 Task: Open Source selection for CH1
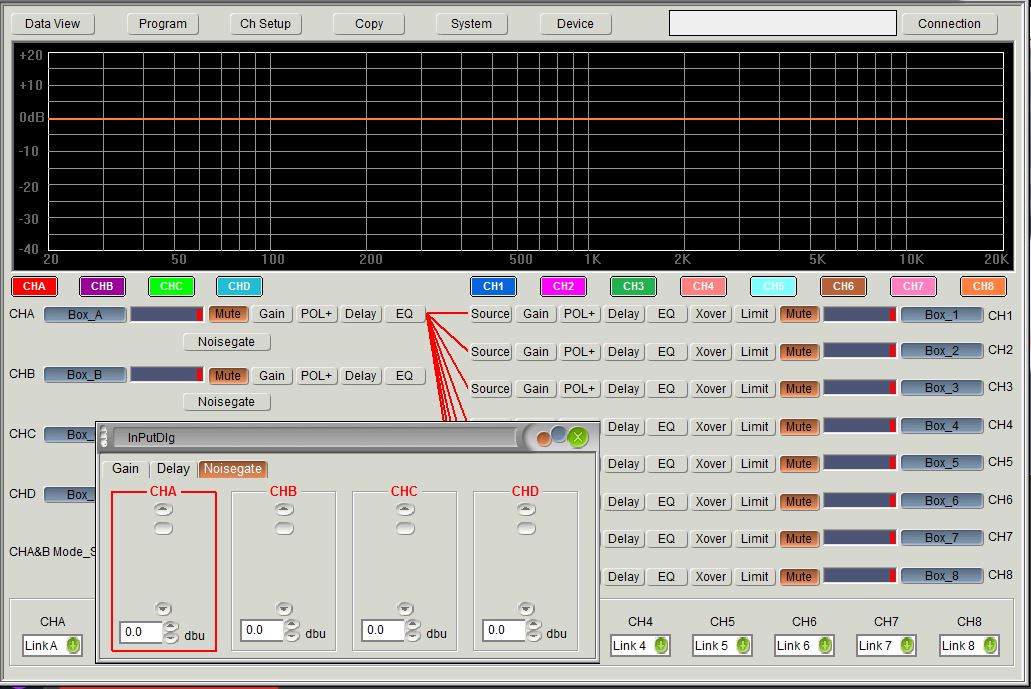click(491, 314)
